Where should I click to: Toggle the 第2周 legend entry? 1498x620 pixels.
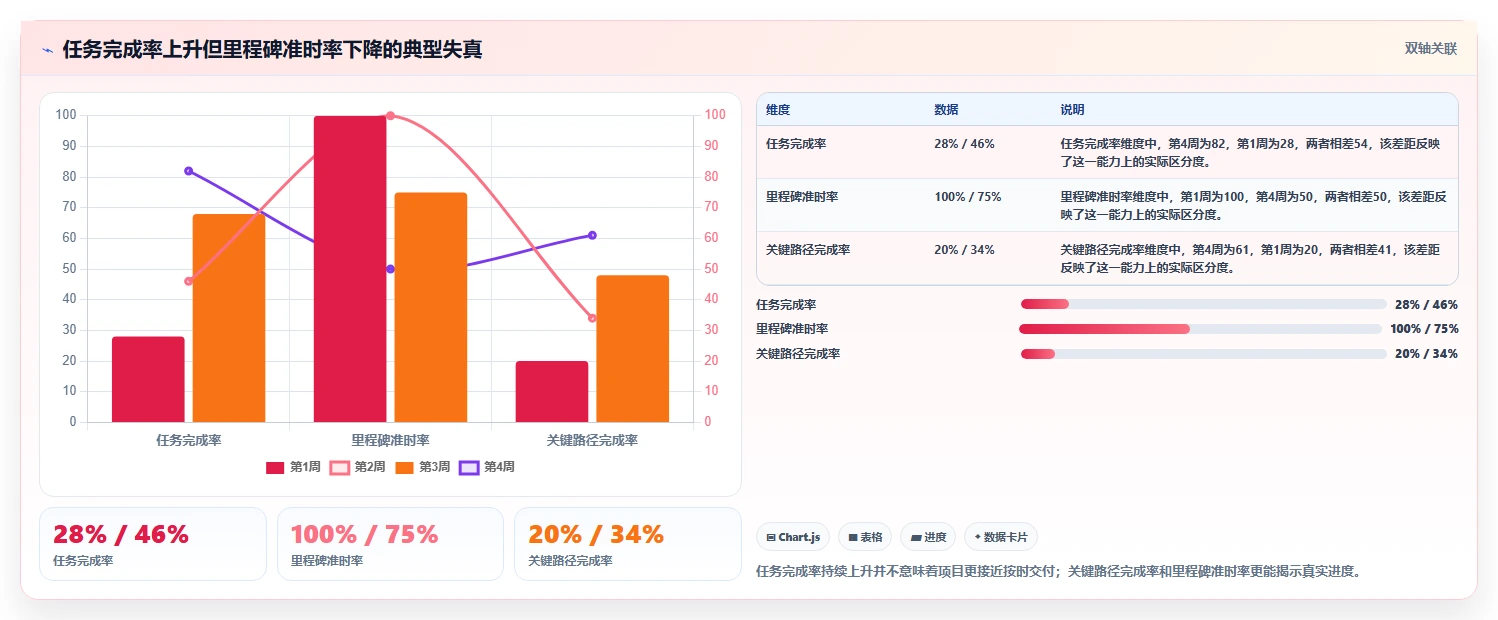point(358,467)
